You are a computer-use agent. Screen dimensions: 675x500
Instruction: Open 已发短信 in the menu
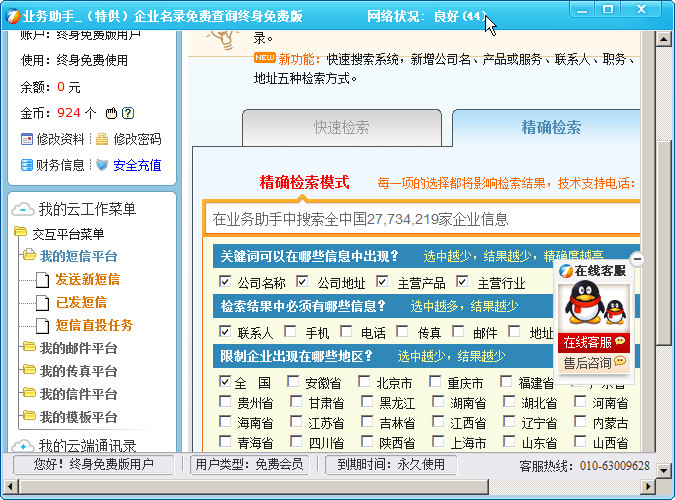tap(81, 302)
